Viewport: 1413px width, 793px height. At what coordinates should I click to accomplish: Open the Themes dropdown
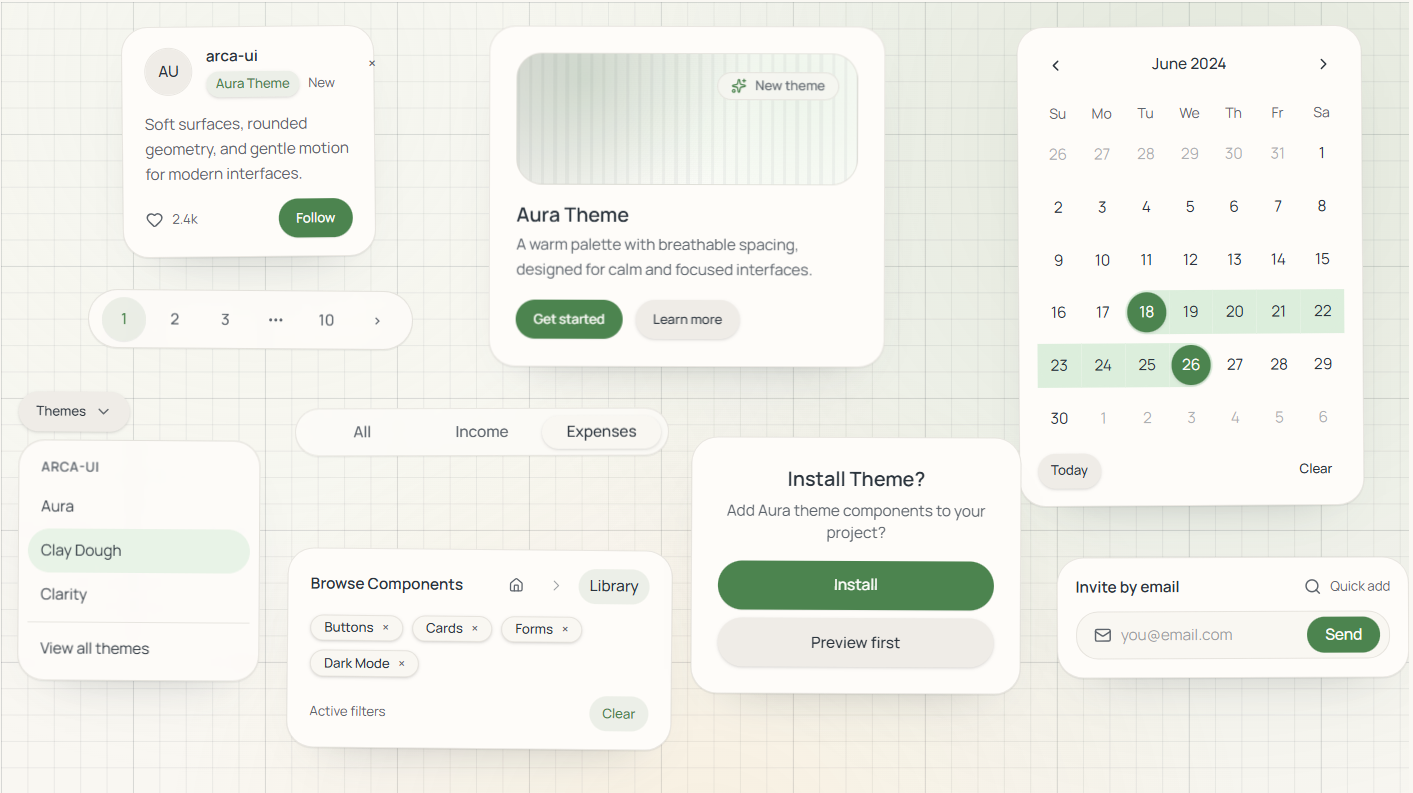click(x=73, y=411)
